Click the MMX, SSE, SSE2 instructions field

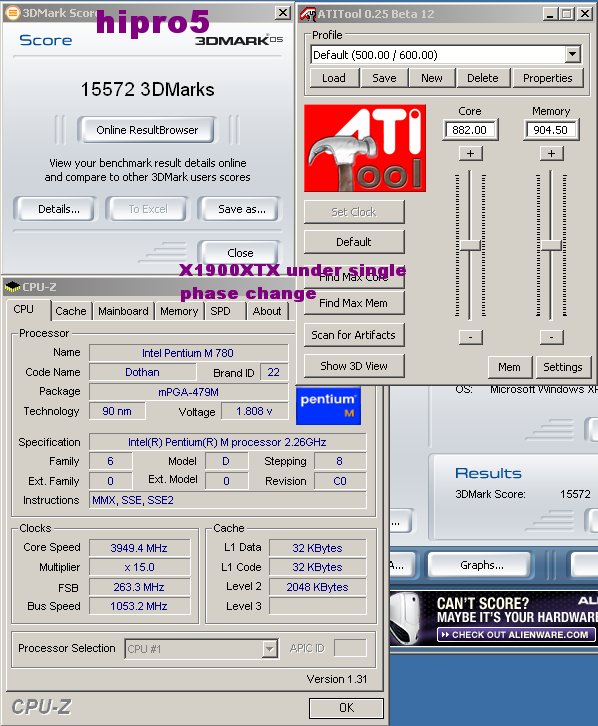point(227,500)
